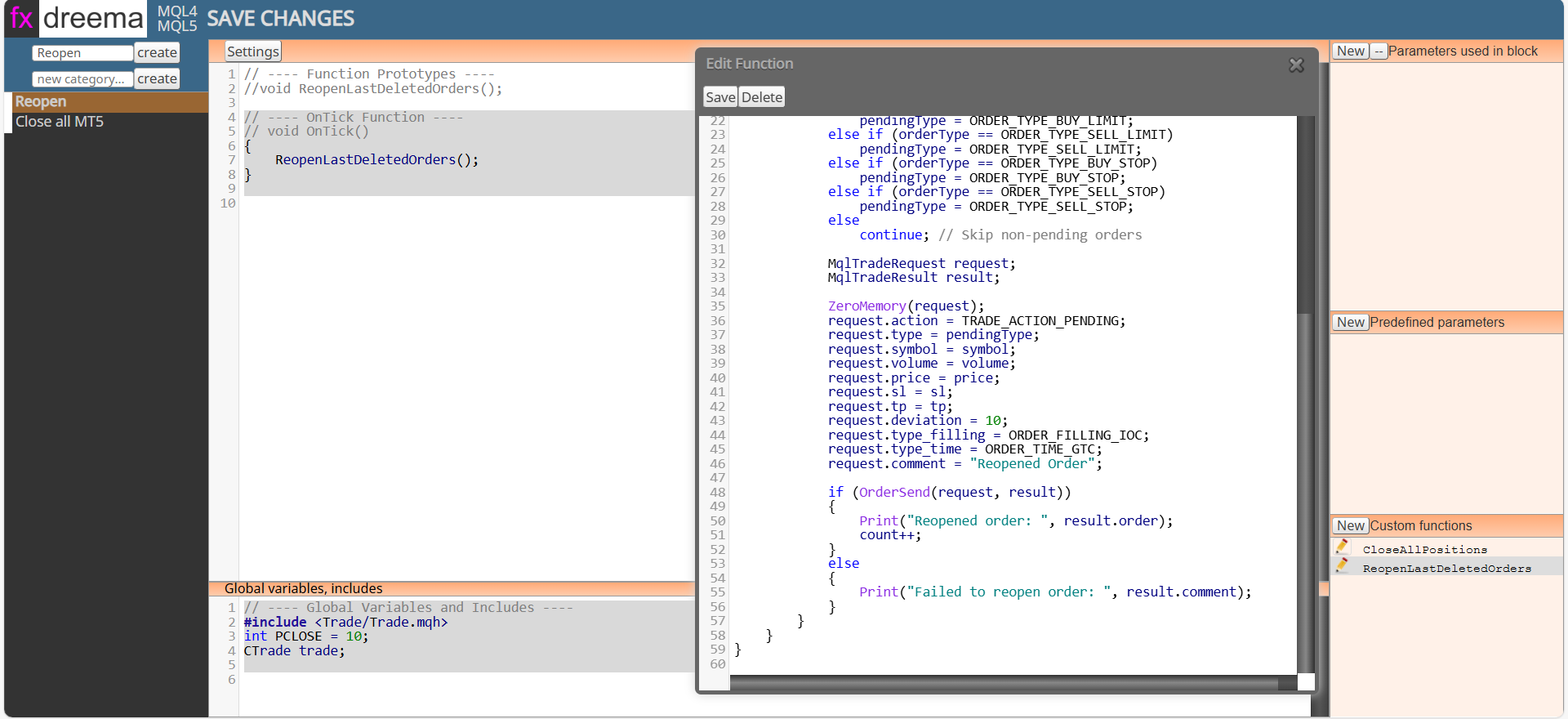Click the CTrade trade; line
Image resolution: width=1568 pixels, height=719 pixels.
(x=294, y=650)
